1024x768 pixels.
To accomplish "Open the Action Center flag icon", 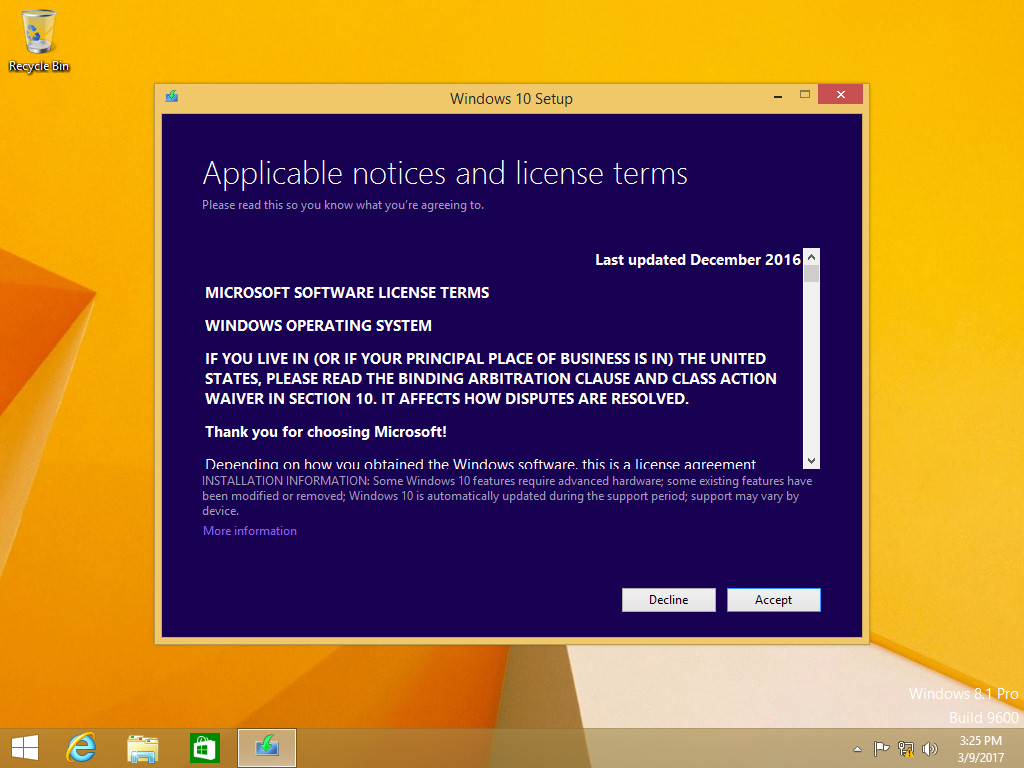I will tap(881, 748).
